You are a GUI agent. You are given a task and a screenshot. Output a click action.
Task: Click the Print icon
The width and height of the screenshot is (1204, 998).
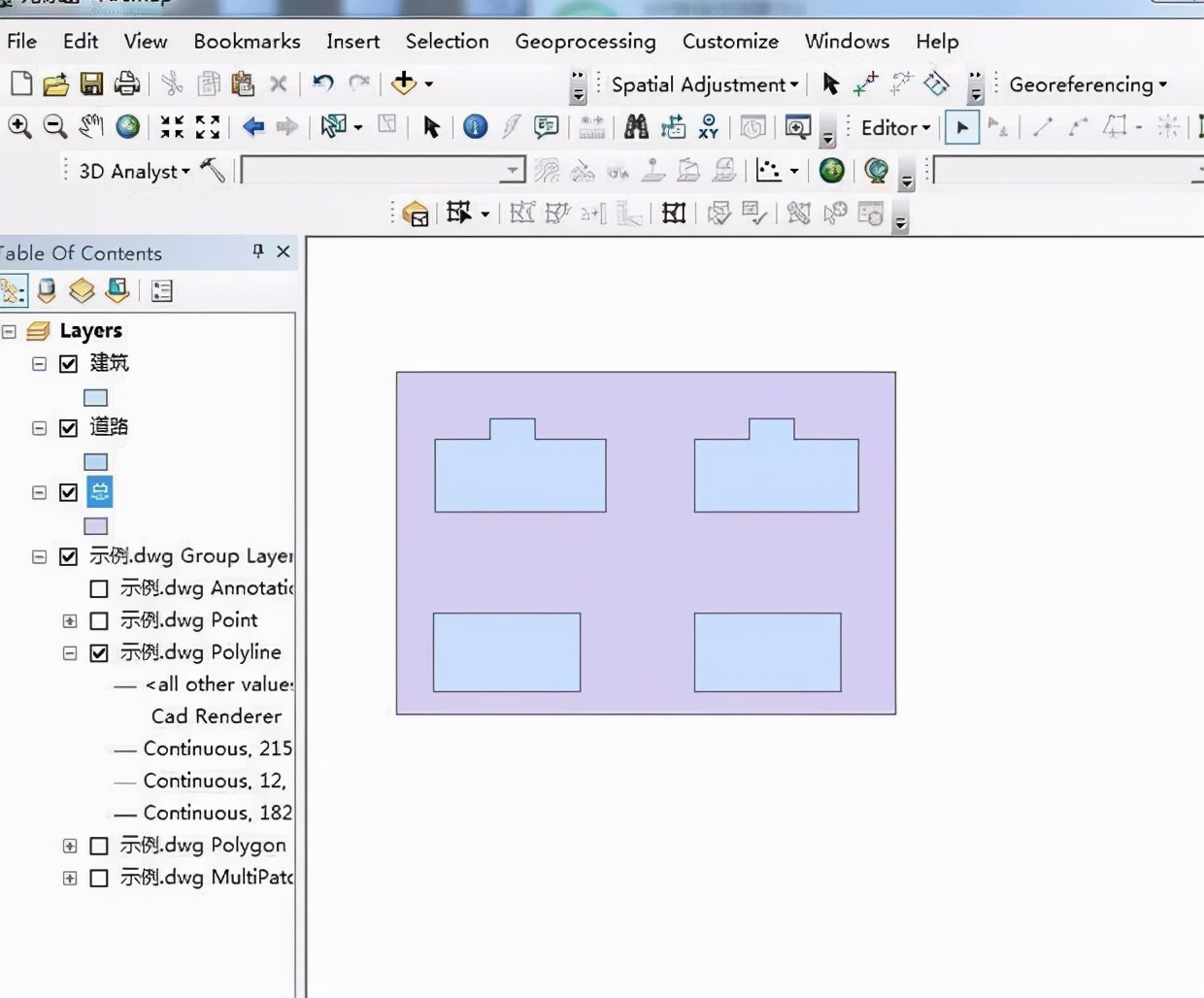(x=127, y=84)
